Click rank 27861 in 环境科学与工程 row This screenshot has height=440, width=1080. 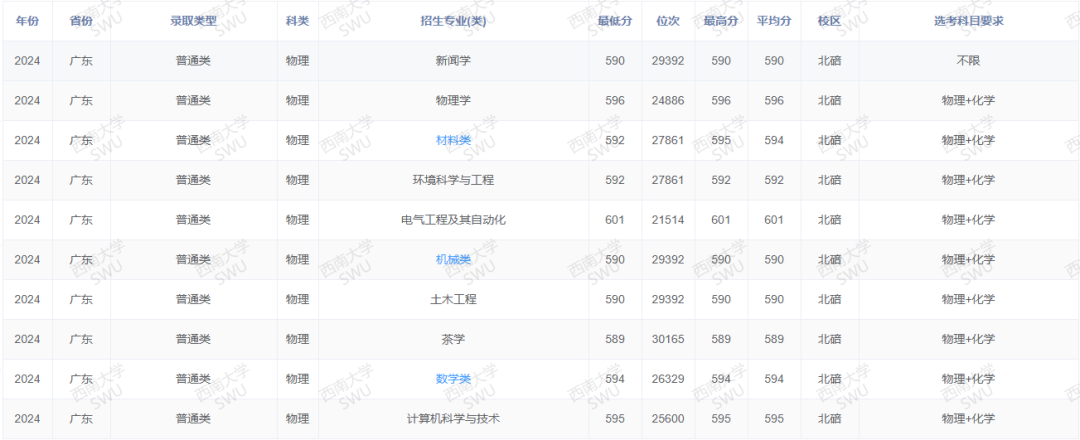[668, 180]
